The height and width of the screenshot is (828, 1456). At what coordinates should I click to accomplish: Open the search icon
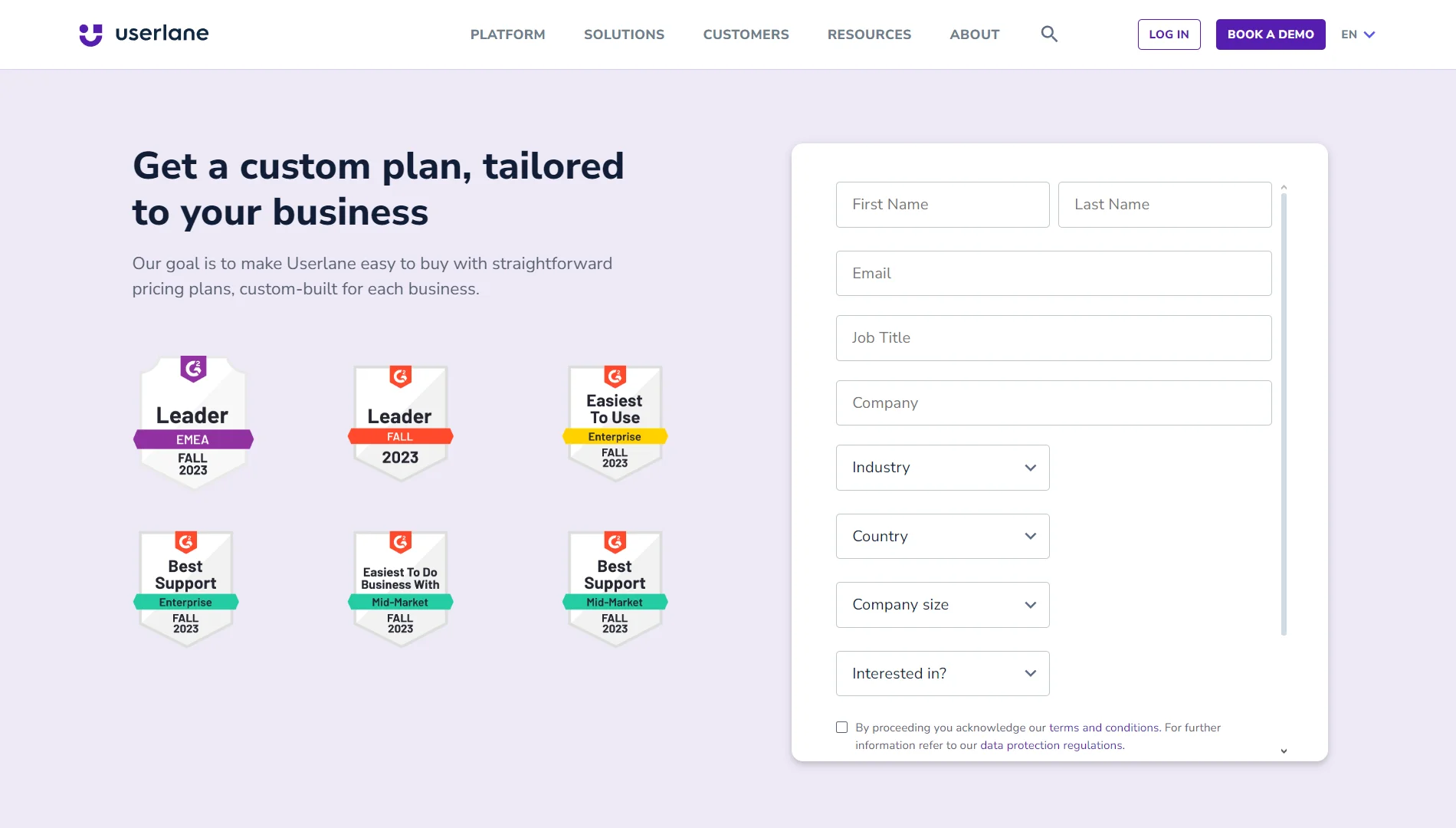(x=1048, y=34)
